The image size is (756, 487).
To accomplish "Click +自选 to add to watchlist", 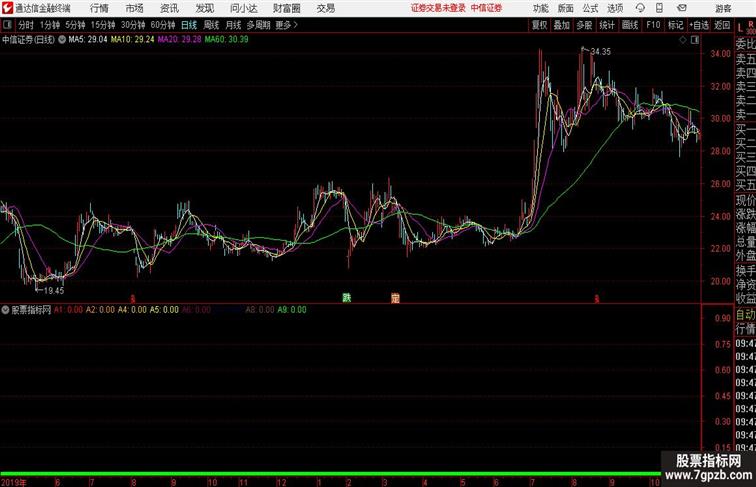I will click(x=699, y=25).
